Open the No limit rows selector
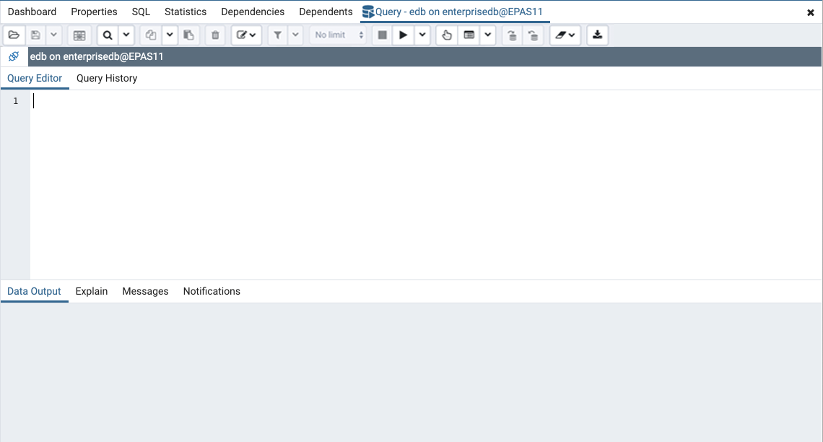The width and height of the screenshot is (823, 442). tap(338, 35)
